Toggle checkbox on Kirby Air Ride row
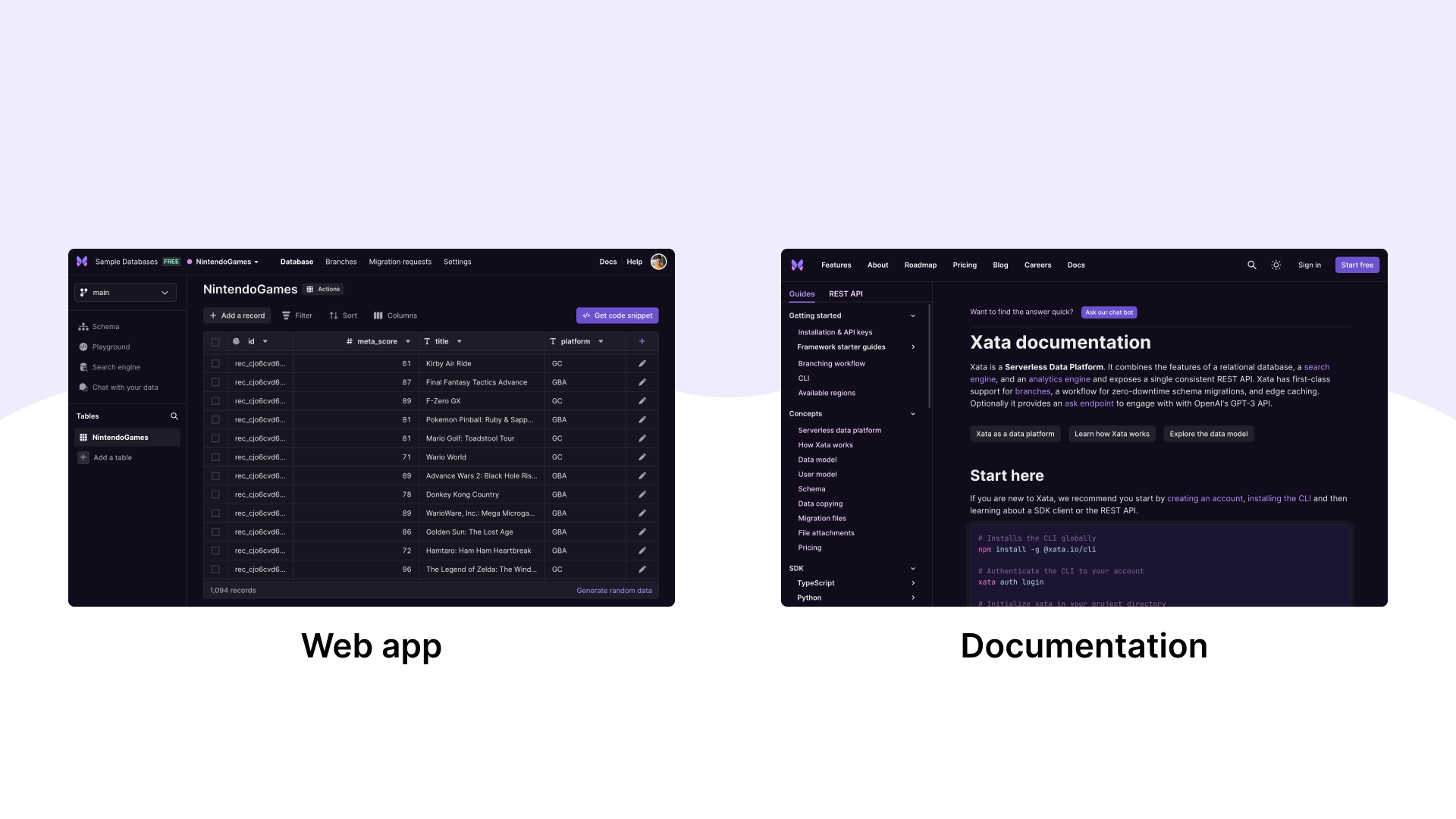This screenshot has height=819, width=1456. coord(215,364)
